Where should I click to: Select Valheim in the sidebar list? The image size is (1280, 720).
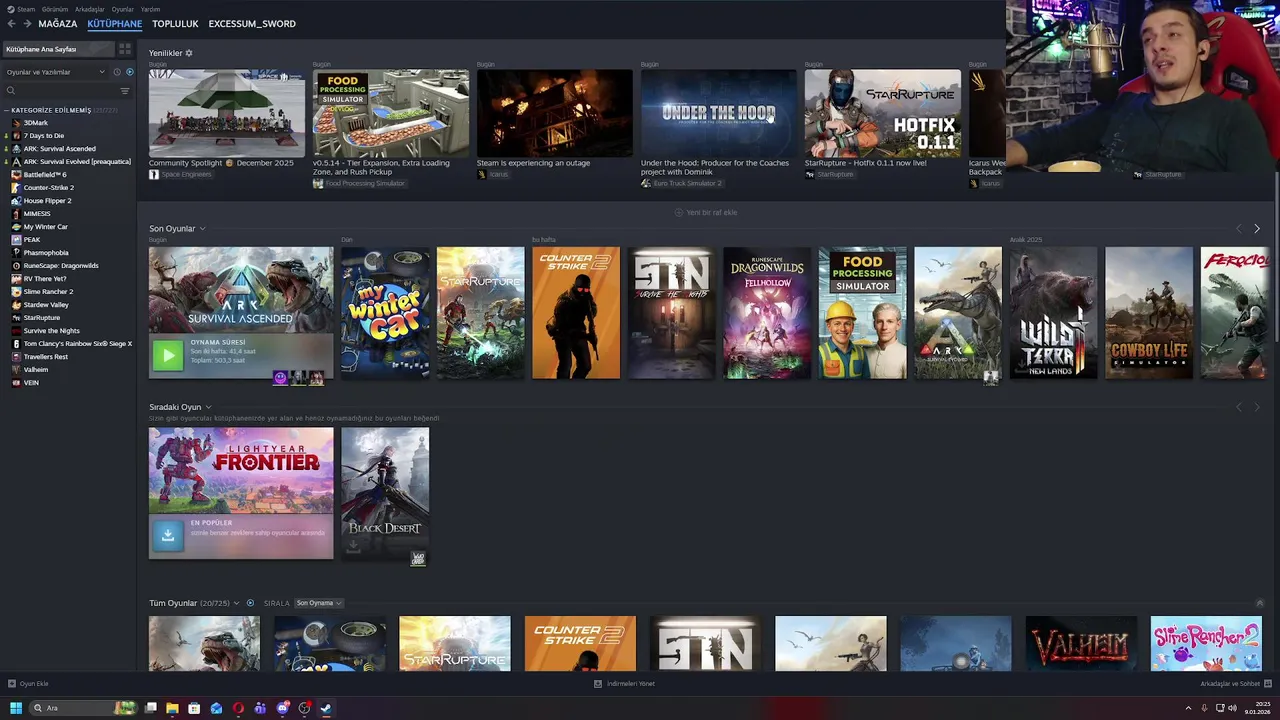(36, 370)
